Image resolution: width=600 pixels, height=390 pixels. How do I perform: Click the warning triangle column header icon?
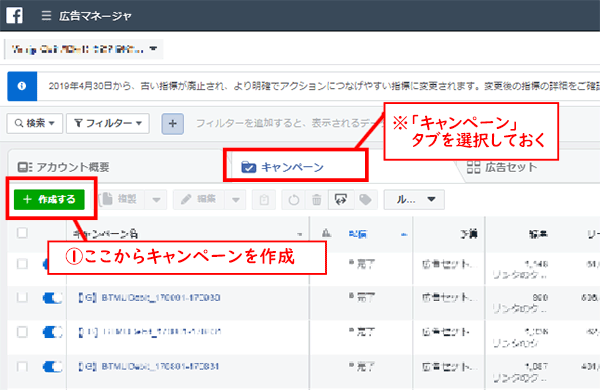326,233
